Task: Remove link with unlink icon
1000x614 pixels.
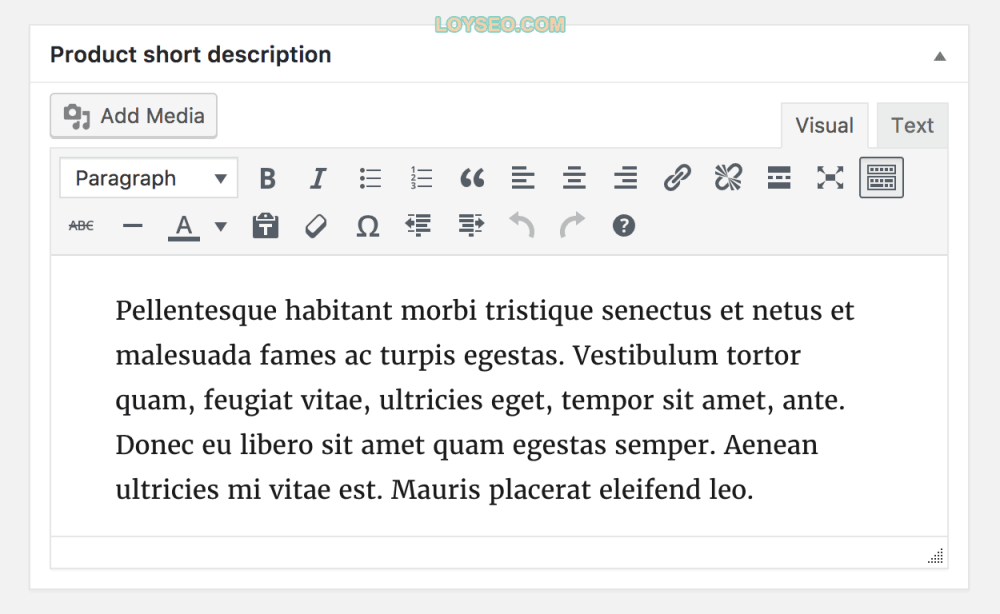Action: point(728,178)
